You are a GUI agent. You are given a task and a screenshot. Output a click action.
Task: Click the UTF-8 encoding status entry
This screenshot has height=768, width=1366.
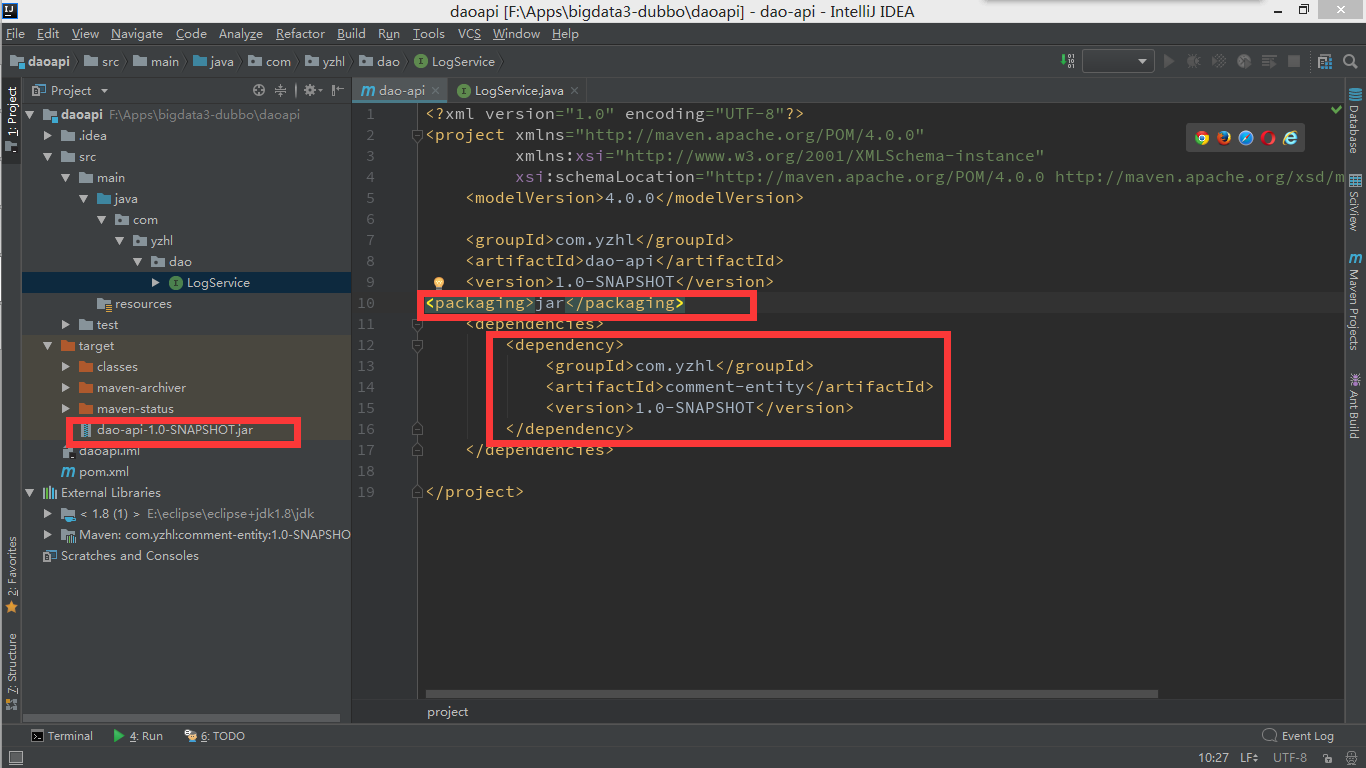pyautogui.click(x=1290, y=758)
